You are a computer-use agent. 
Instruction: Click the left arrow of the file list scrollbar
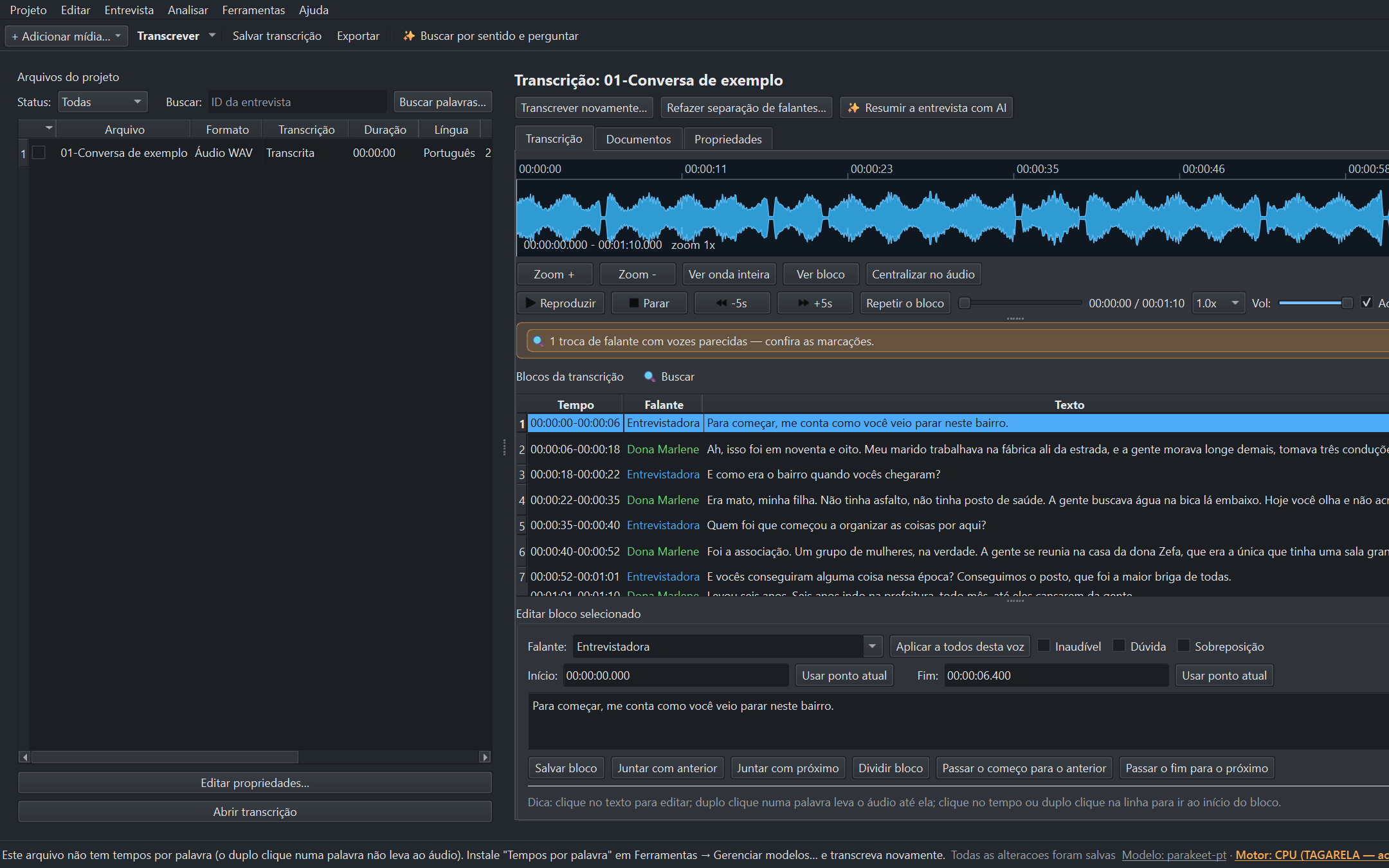pos(24,757)
